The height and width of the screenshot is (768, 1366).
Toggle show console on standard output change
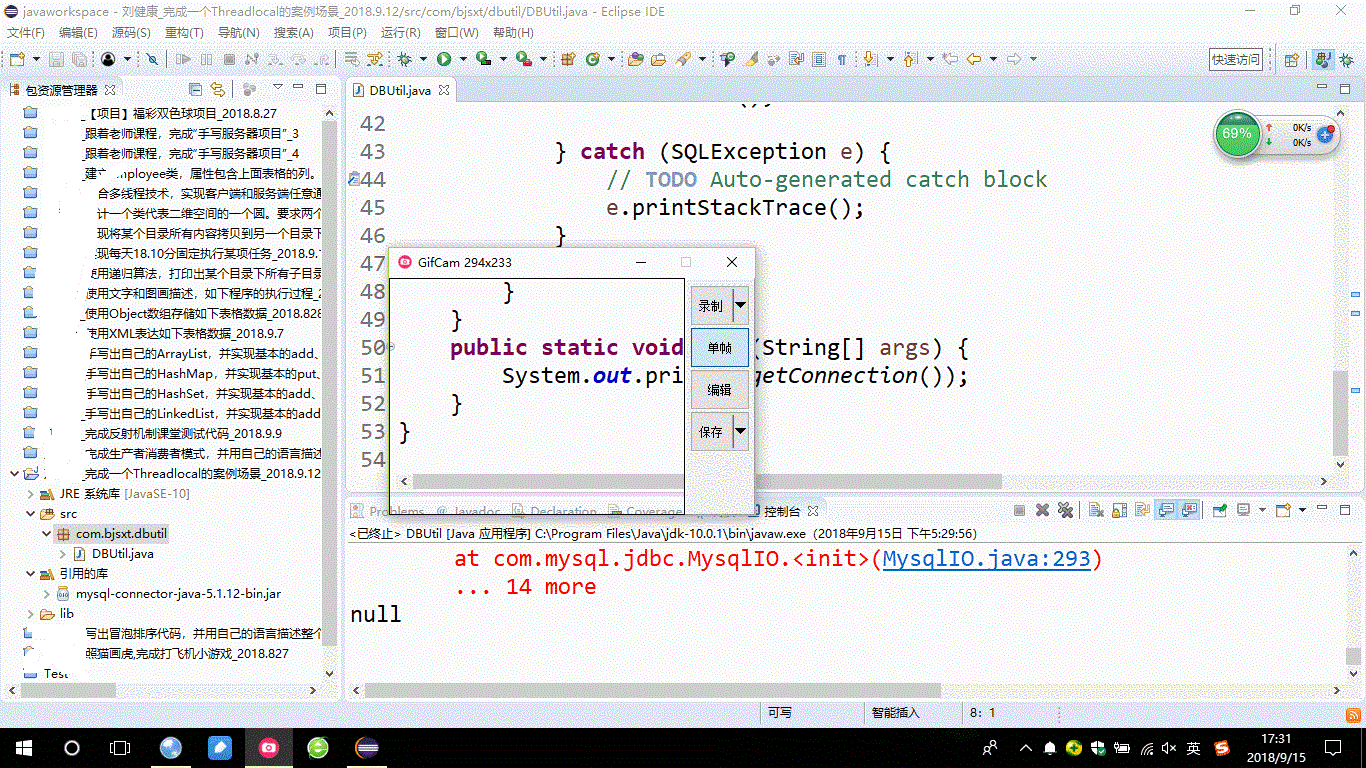(x=1166, y=510)
